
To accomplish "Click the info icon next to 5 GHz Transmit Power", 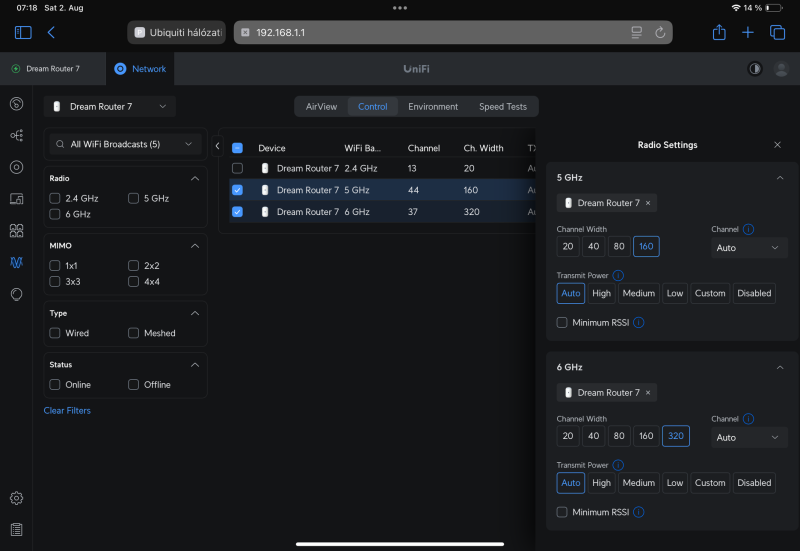I will 618,276.
